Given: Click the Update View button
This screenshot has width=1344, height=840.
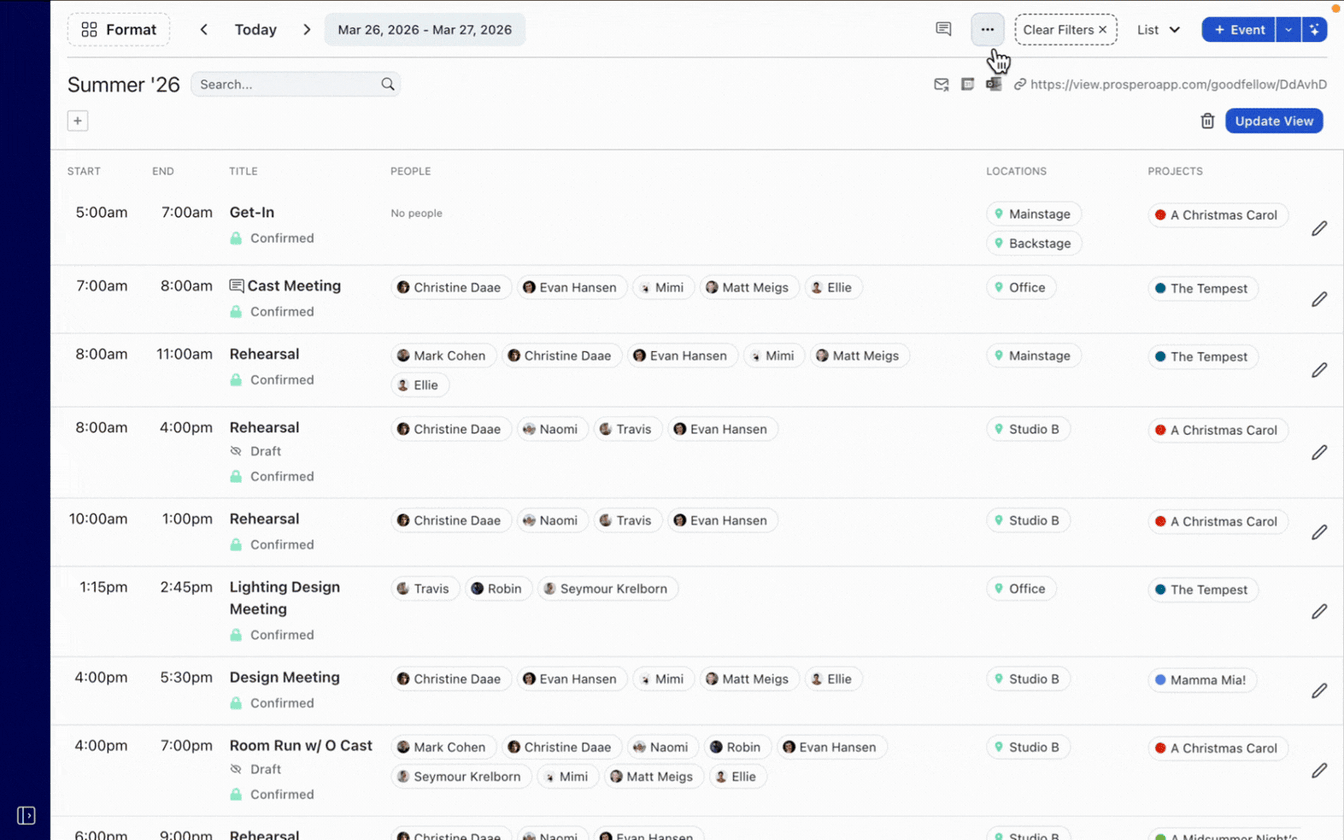Looking at the screenshot, I should coord(1274,121).
